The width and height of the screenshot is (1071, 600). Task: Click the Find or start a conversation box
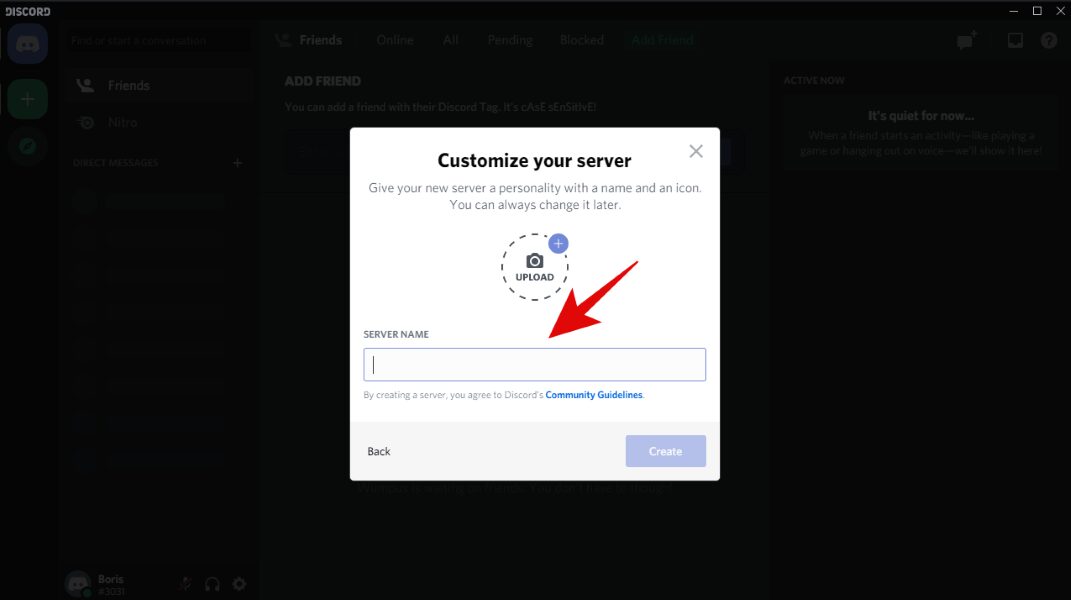pyautogui.click(x=158, y=40)
